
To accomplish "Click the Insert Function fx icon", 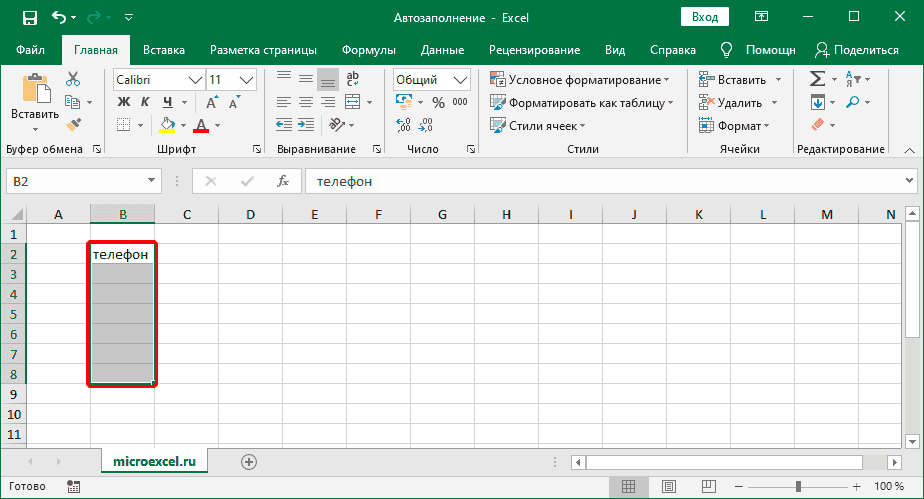I will pos(283,181).
